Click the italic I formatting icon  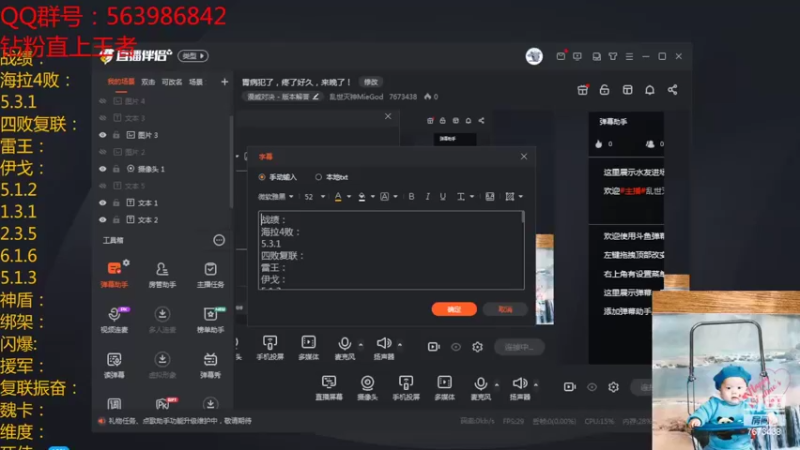[x=428, y=196]
